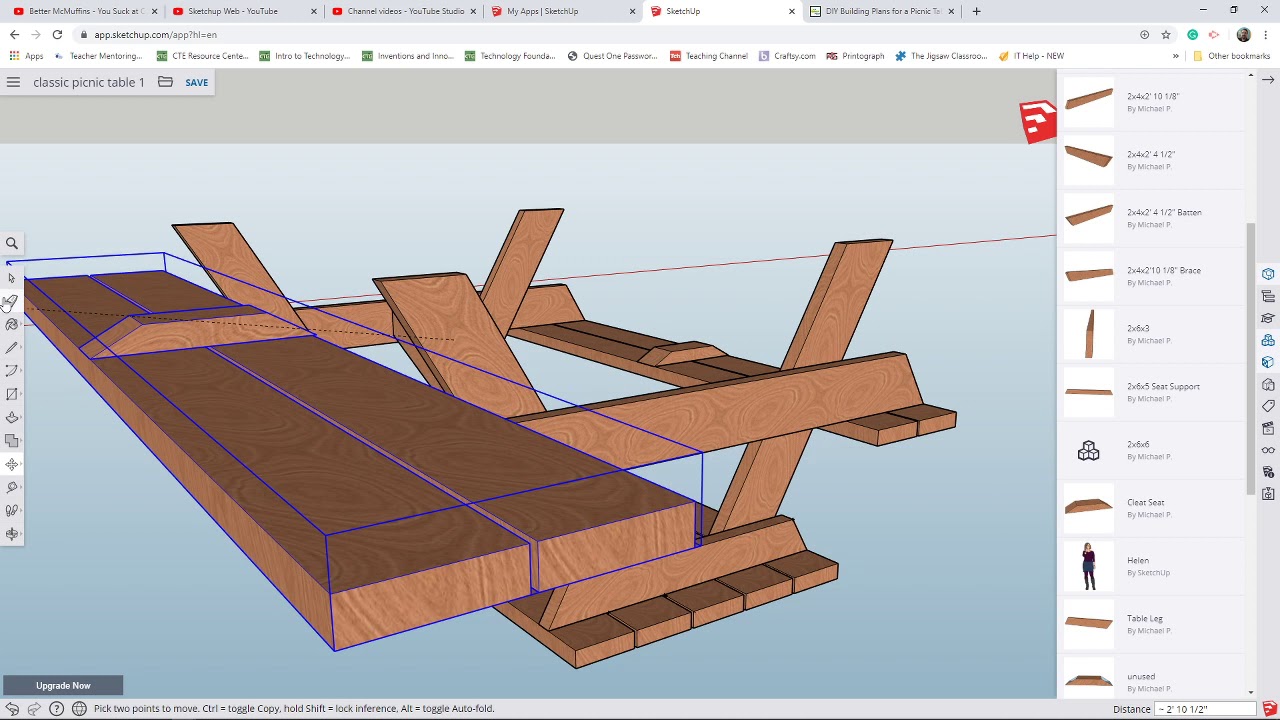Screen dimensions: 1280x720
Task: Open 'Channel videos - YouTube Studio' tab
Action: (x=405, y=11)
